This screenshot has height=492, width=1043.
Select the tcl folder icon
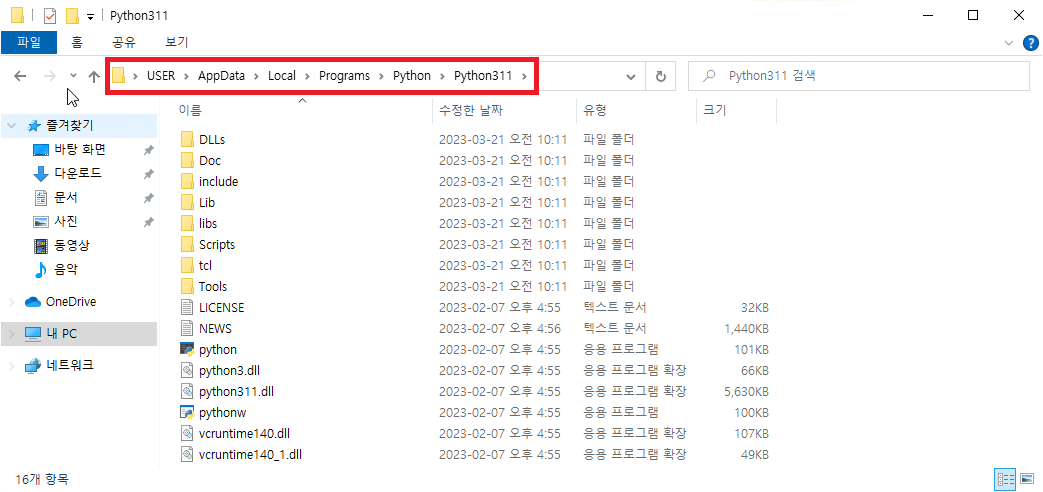pyautogui.click(x=187, y=265)
